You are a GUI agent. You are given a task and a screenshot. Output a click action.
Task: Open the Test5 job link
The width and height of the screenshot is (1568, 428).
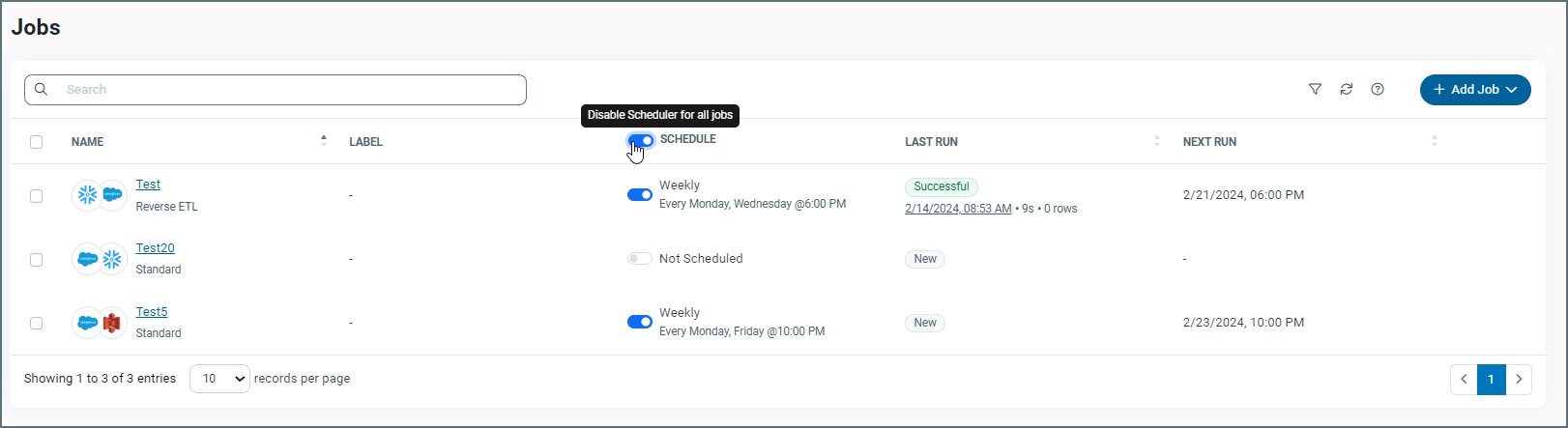[x=152, y=312]
